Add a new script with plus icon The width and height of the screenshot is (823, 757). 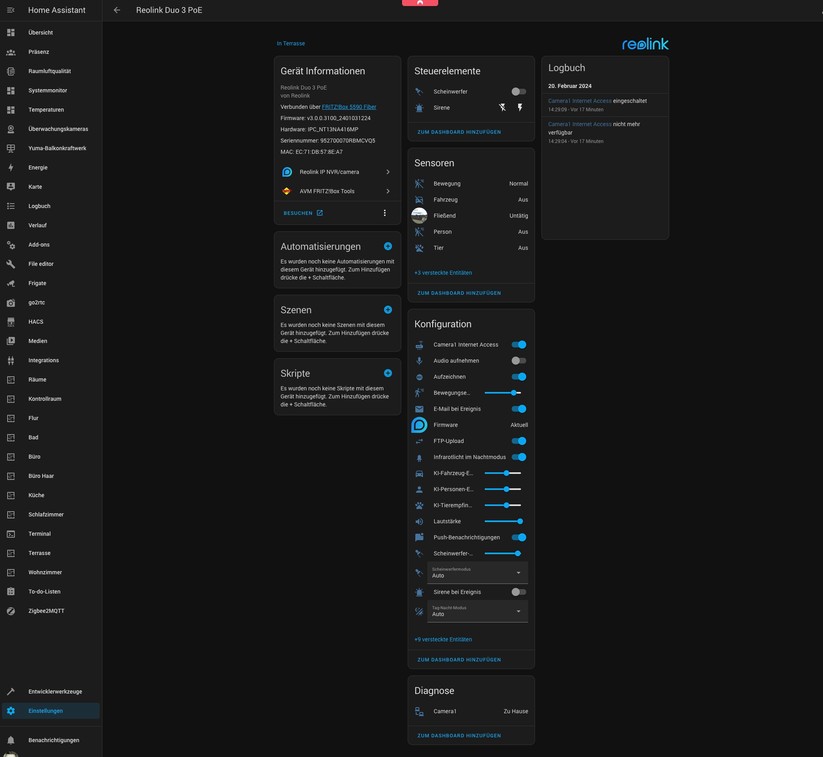tap(388, 373)
